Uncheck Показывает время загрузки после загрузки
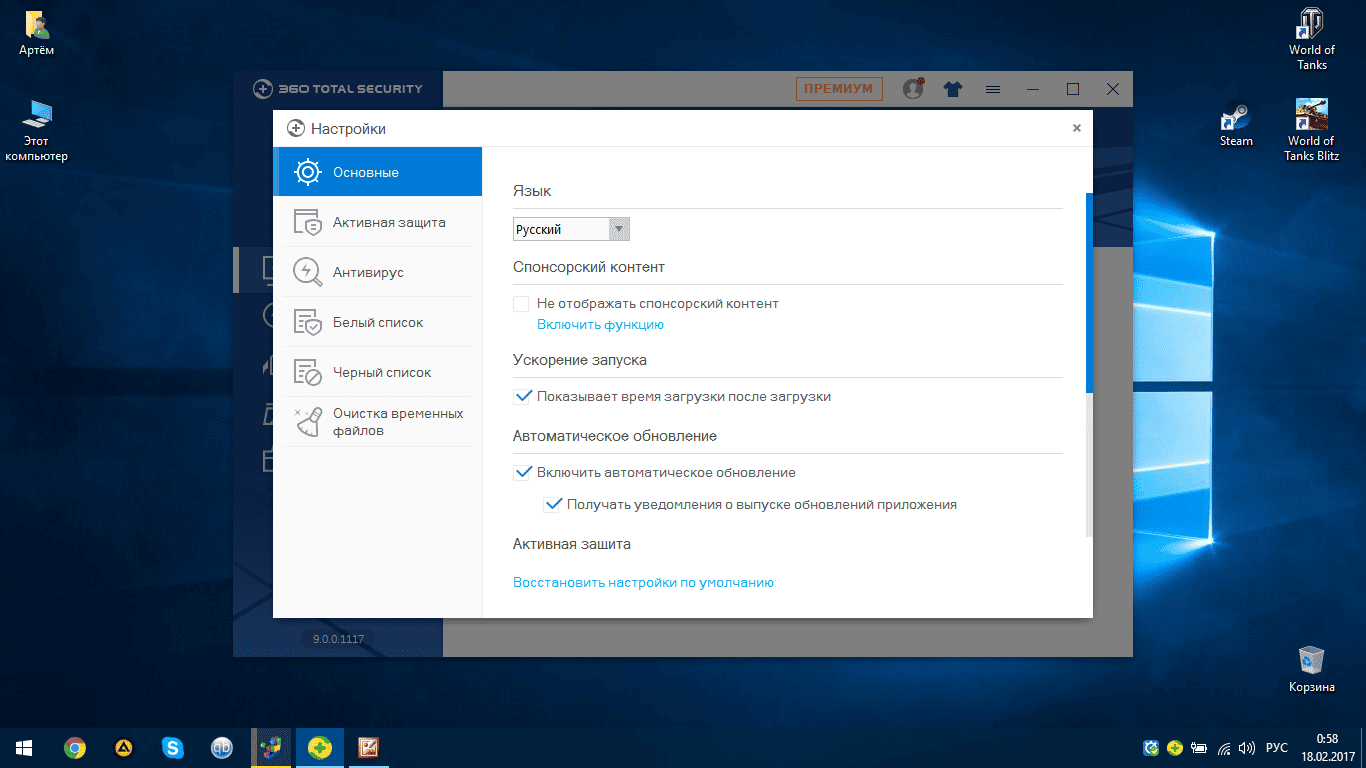 pyautogui.click(x=521, y=396)
